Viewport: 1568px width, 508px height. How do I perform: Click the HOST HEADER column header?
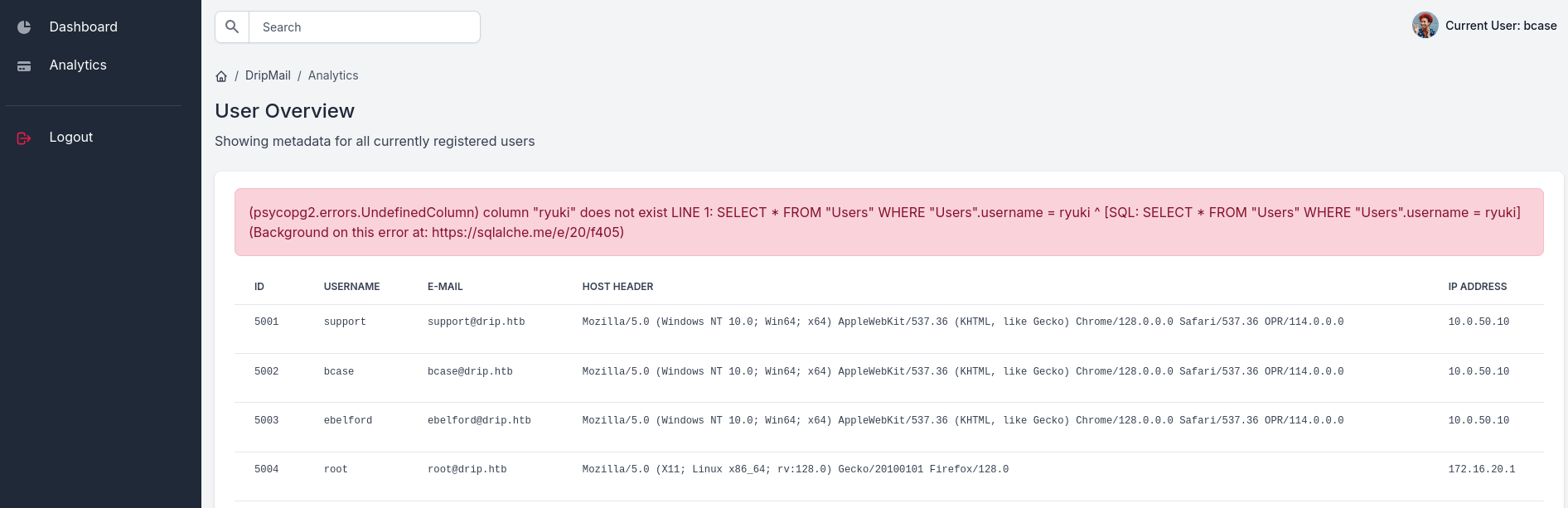pyautogui.click(x=617, y=287)
